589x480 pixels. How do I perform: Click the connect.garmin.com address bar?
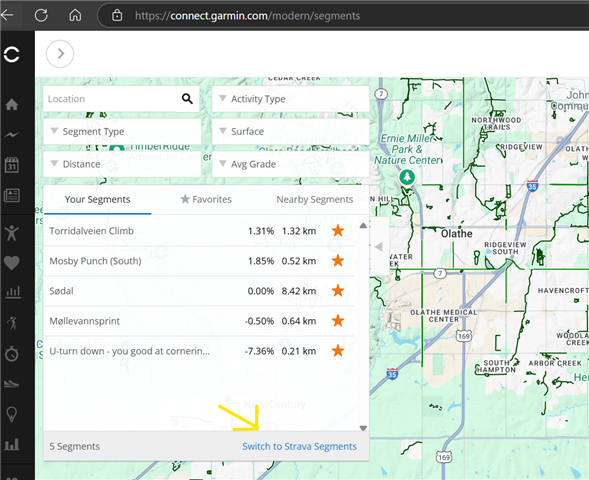(247, 16)
